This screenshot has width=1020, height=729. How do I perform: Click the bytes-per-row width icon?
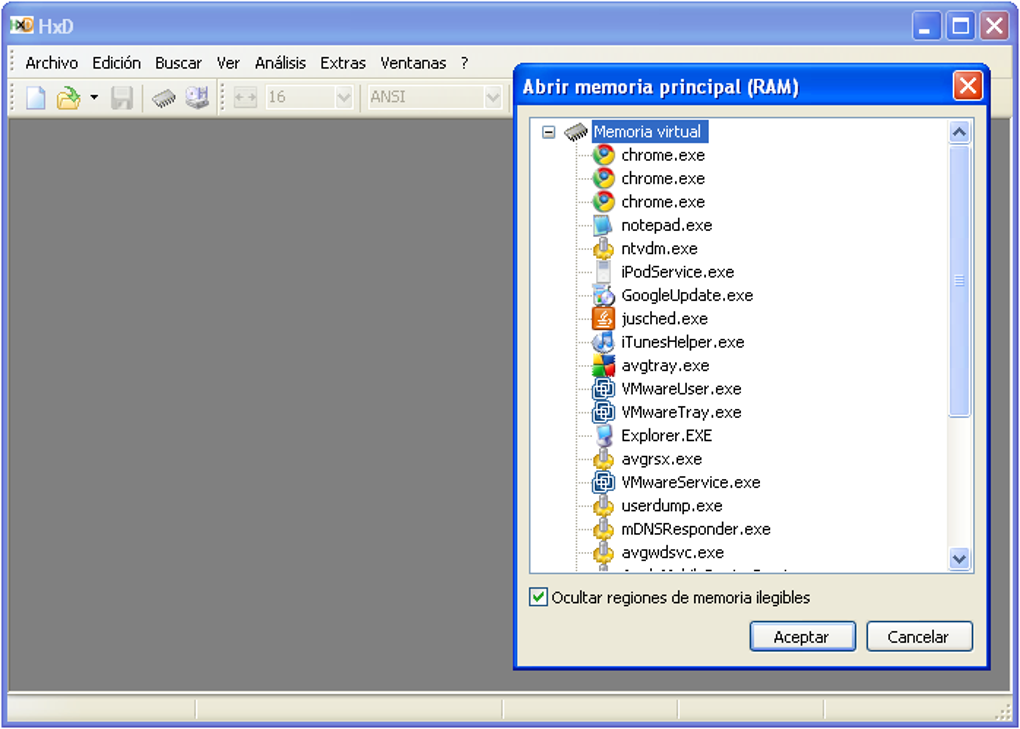[245, 98]
